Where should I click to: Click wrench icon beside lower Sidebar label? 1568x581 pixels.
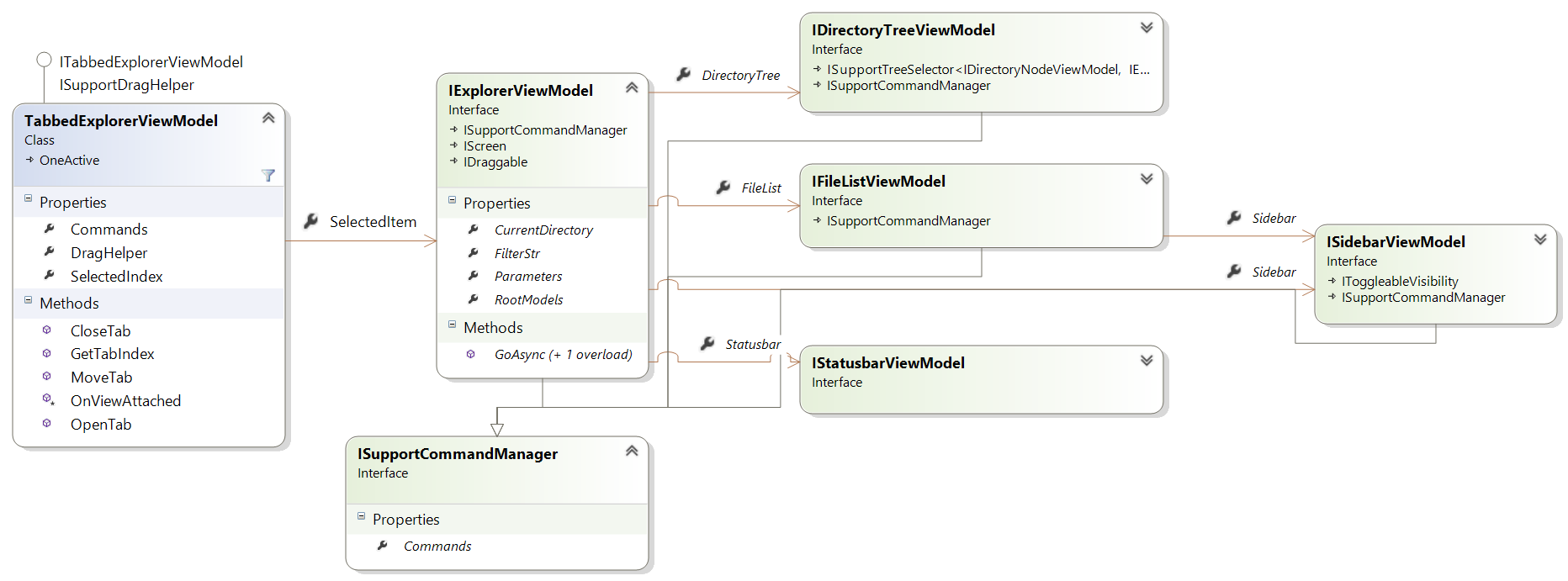pyautogui.click(x=1234, y=271)
